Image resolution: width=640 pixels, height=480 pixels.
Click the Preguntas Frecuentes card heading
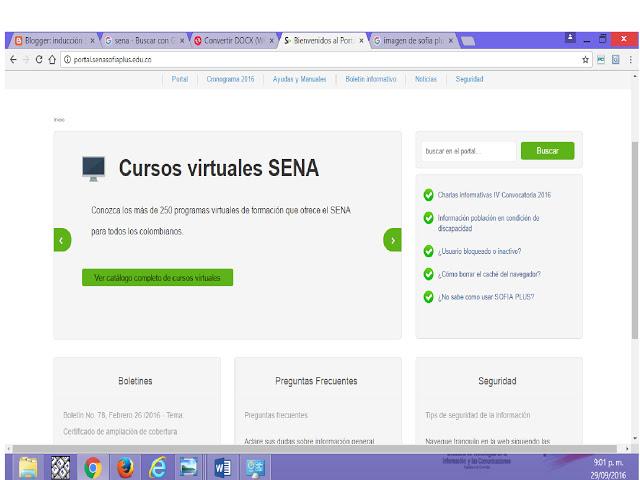coord(316,381)
